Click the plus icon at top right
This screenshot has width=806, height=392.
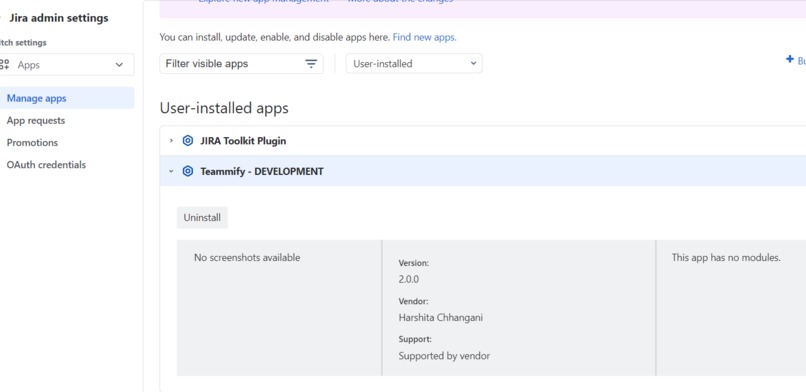point(790,60)
